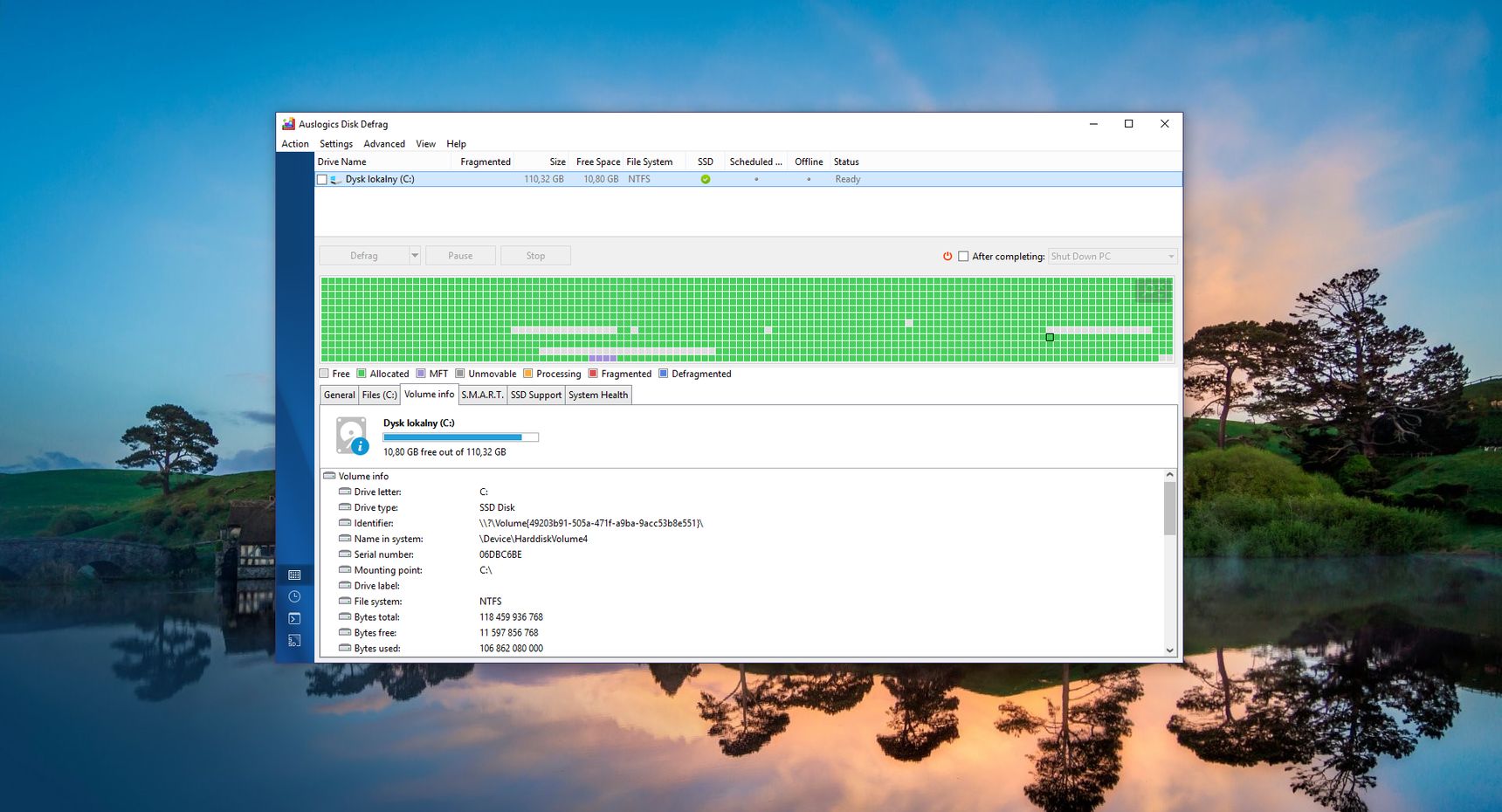The image size is (1502, 812).
Task: Click the volume info scrollbar thumb
Action: coord(1170,508)
